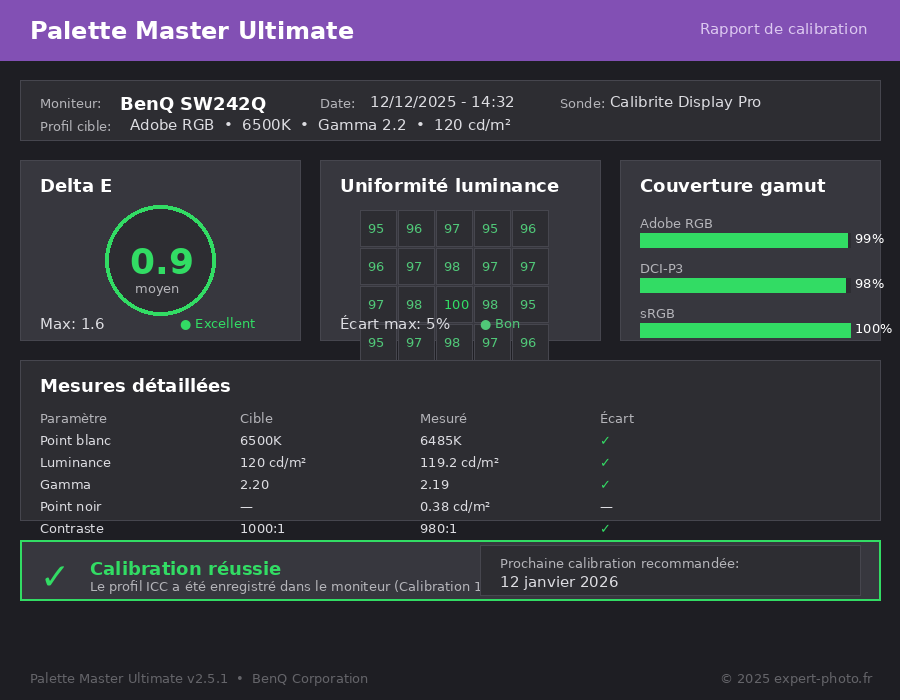900x700 pixels.
Task: Click the Écart column header
Action: point(616,419)
